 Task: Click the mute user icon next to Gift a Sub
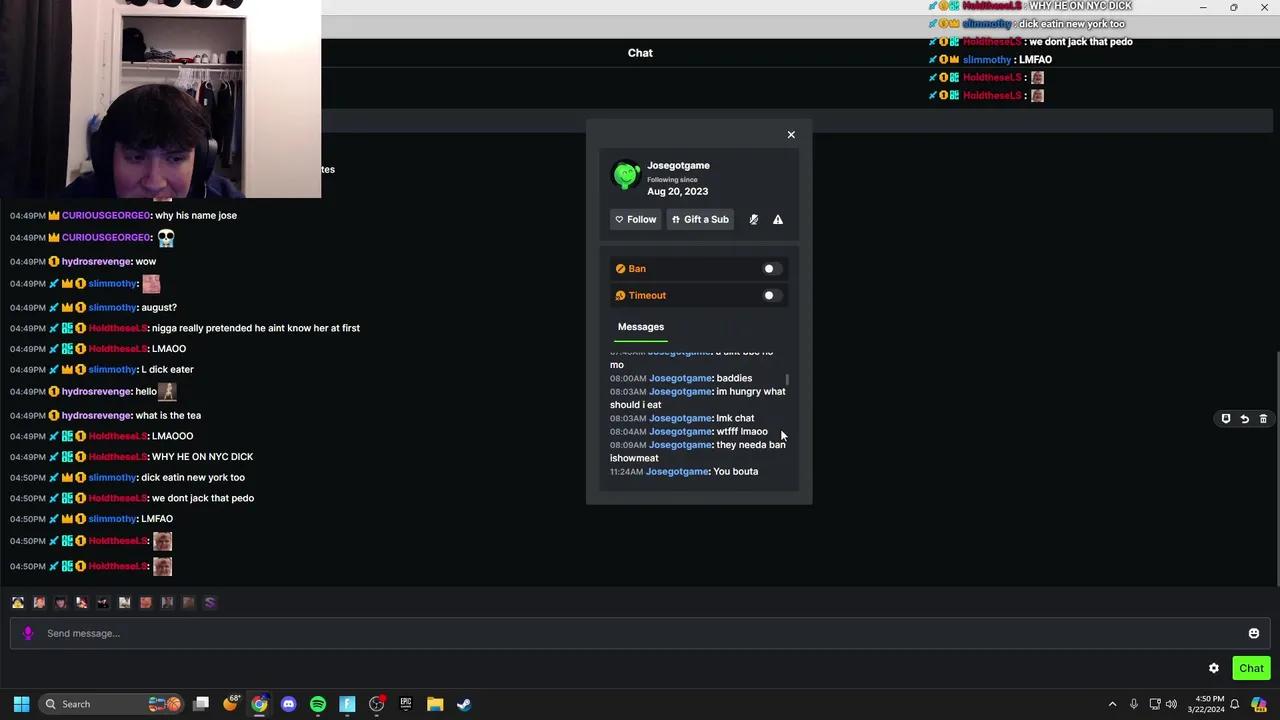pos(754,219)
